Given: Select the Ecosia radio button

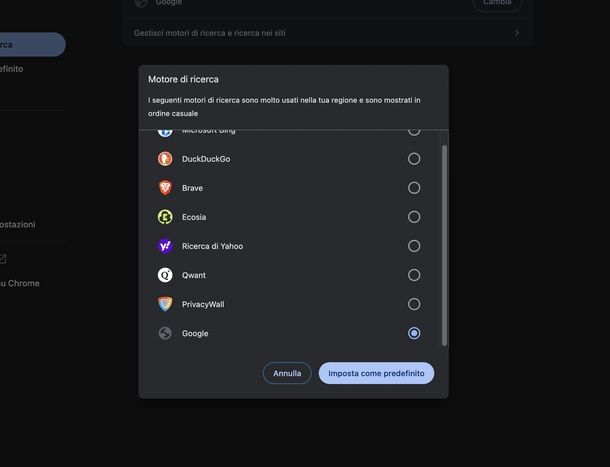Looking at the screenshot, I should 414,217.
